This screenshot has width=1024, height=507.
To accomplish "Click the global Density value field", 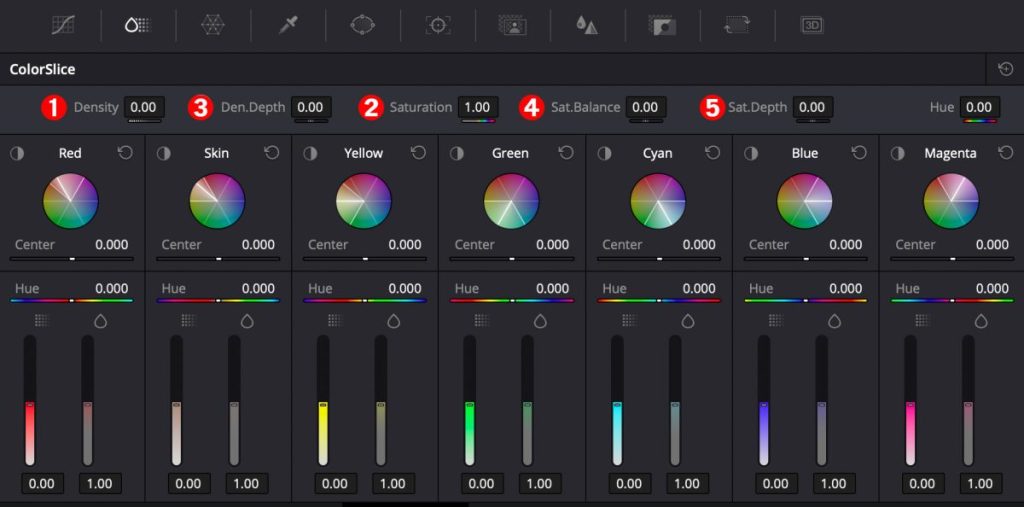I will [144, 107].
